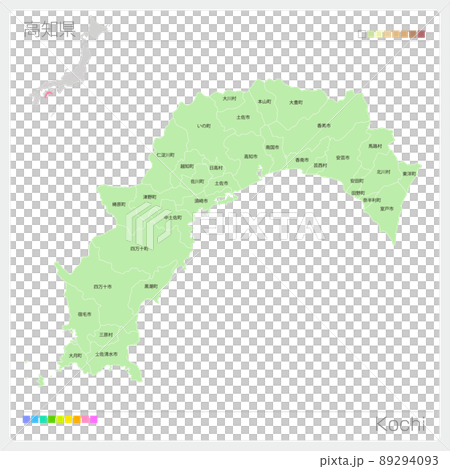The image size is (450, 469).
Task: Click the 馬路村 label on the map
Action: pyautogui.click(x=375, y=146)
